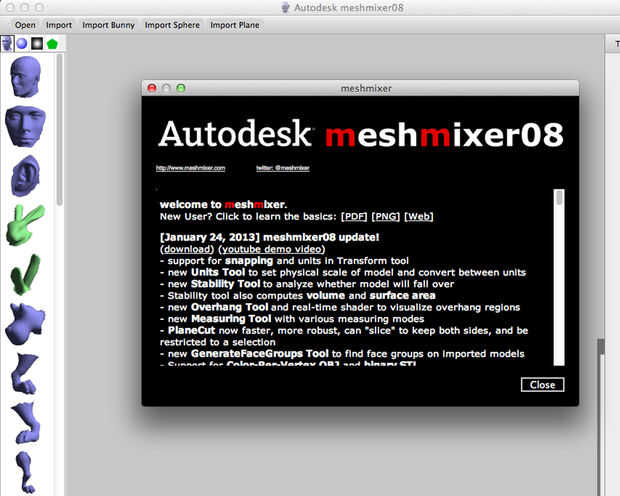Image resolution: width=620 pixels, height=496 pixels.
Task: Select the bottom leg mesh part
Action: tap(25, 472)
